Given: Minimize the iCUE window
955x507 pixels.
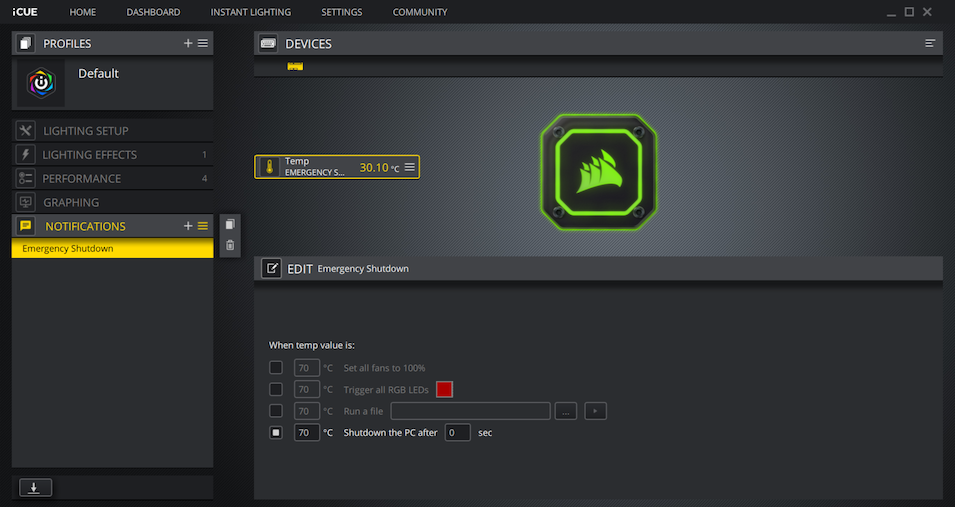Looking at the screenshot, I should [x=891, y=13].
